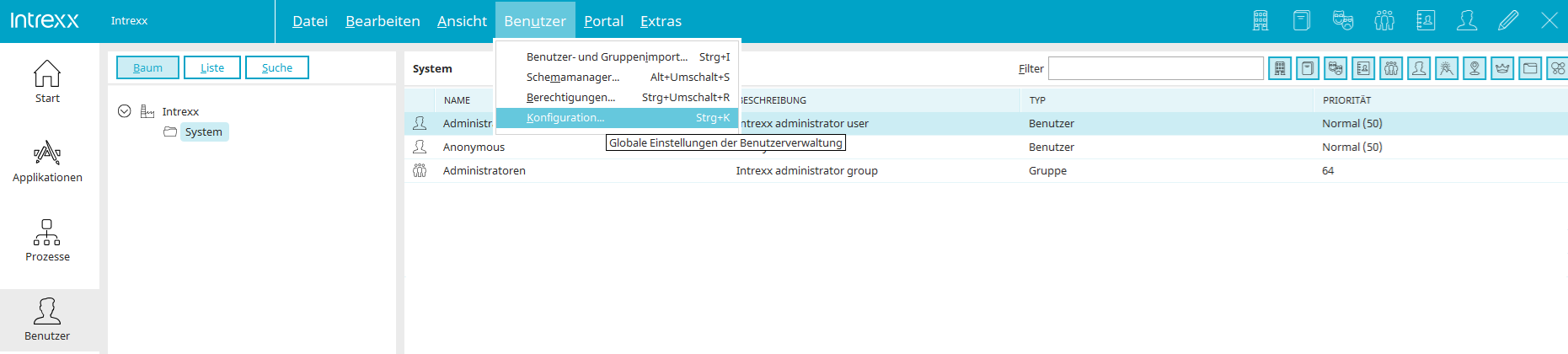Toggle group people filter button

click(1391, 68)
